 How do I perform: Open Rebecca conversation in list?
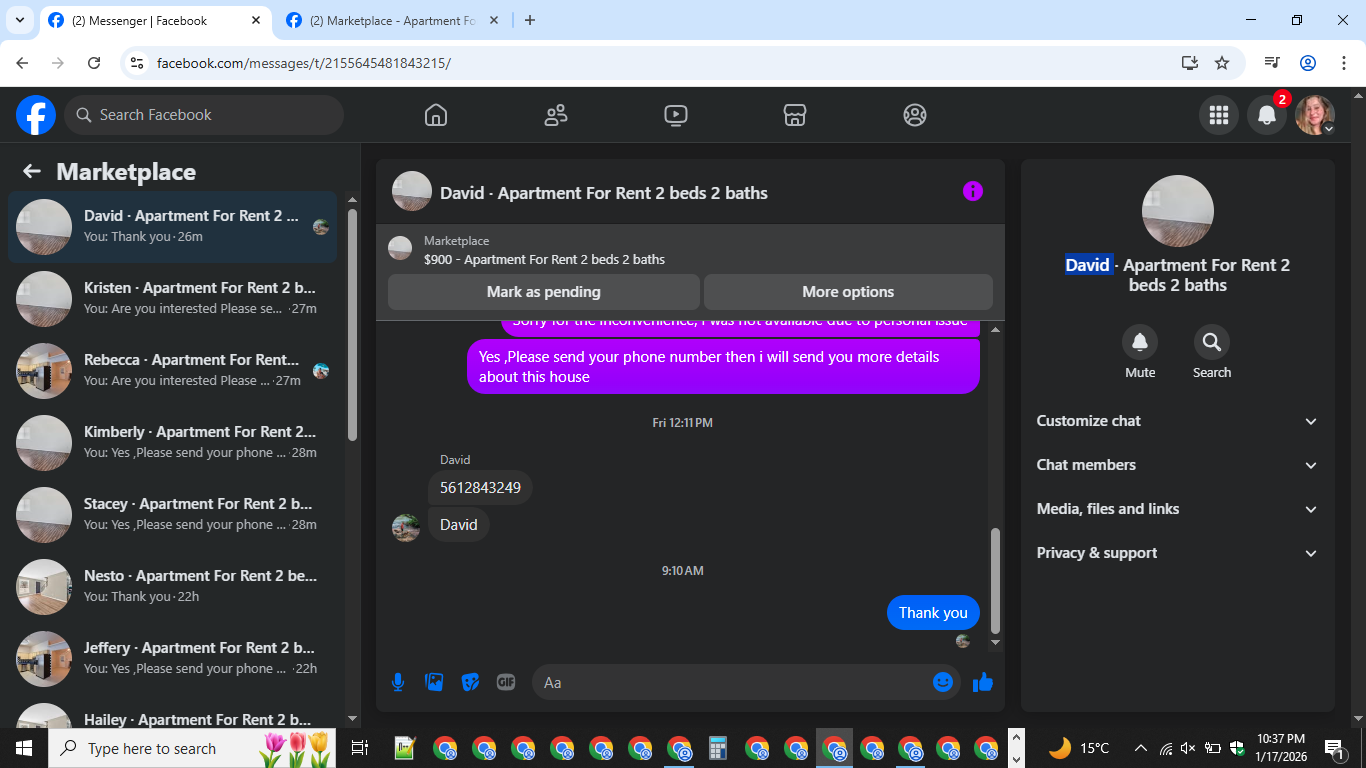(x=172, y=371)
